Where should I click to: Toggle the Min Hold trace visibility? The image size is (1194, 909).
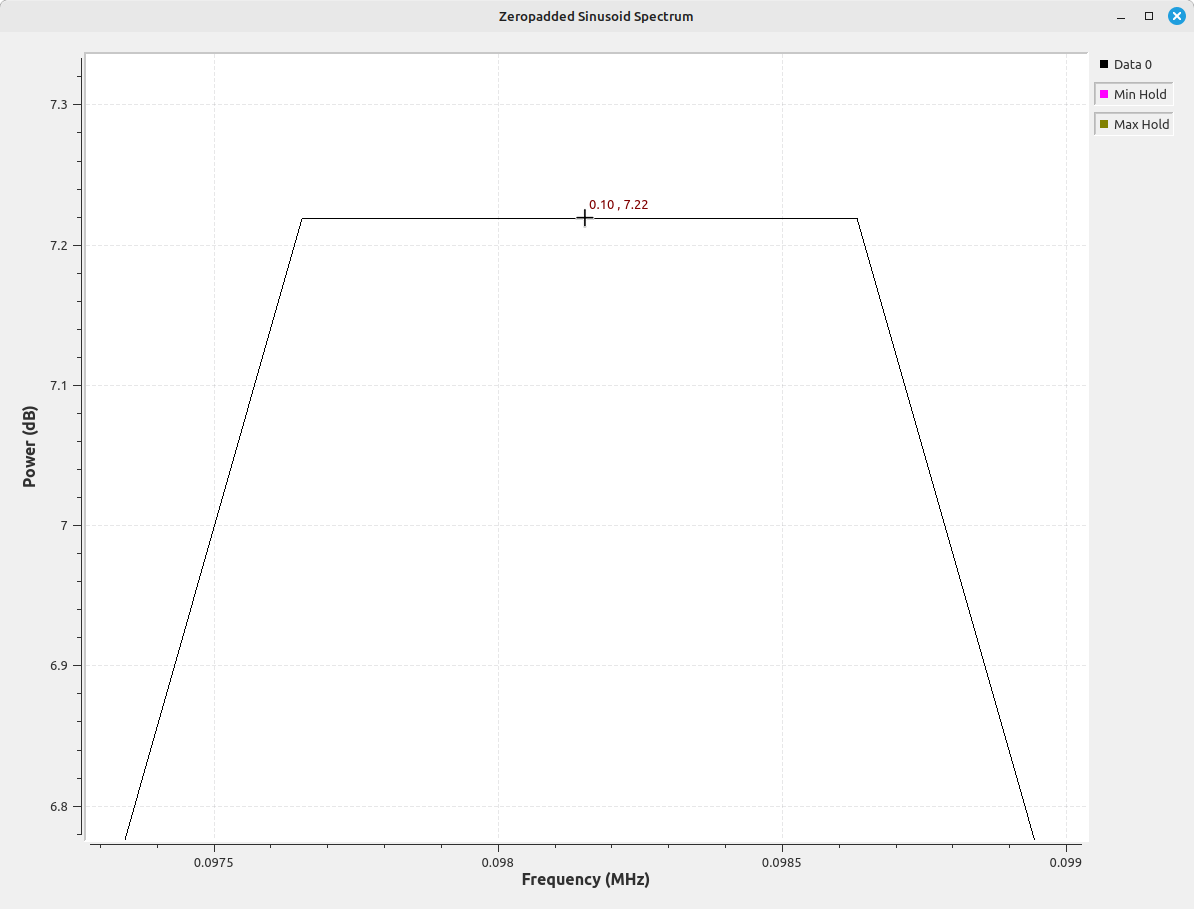[1134, 94]
